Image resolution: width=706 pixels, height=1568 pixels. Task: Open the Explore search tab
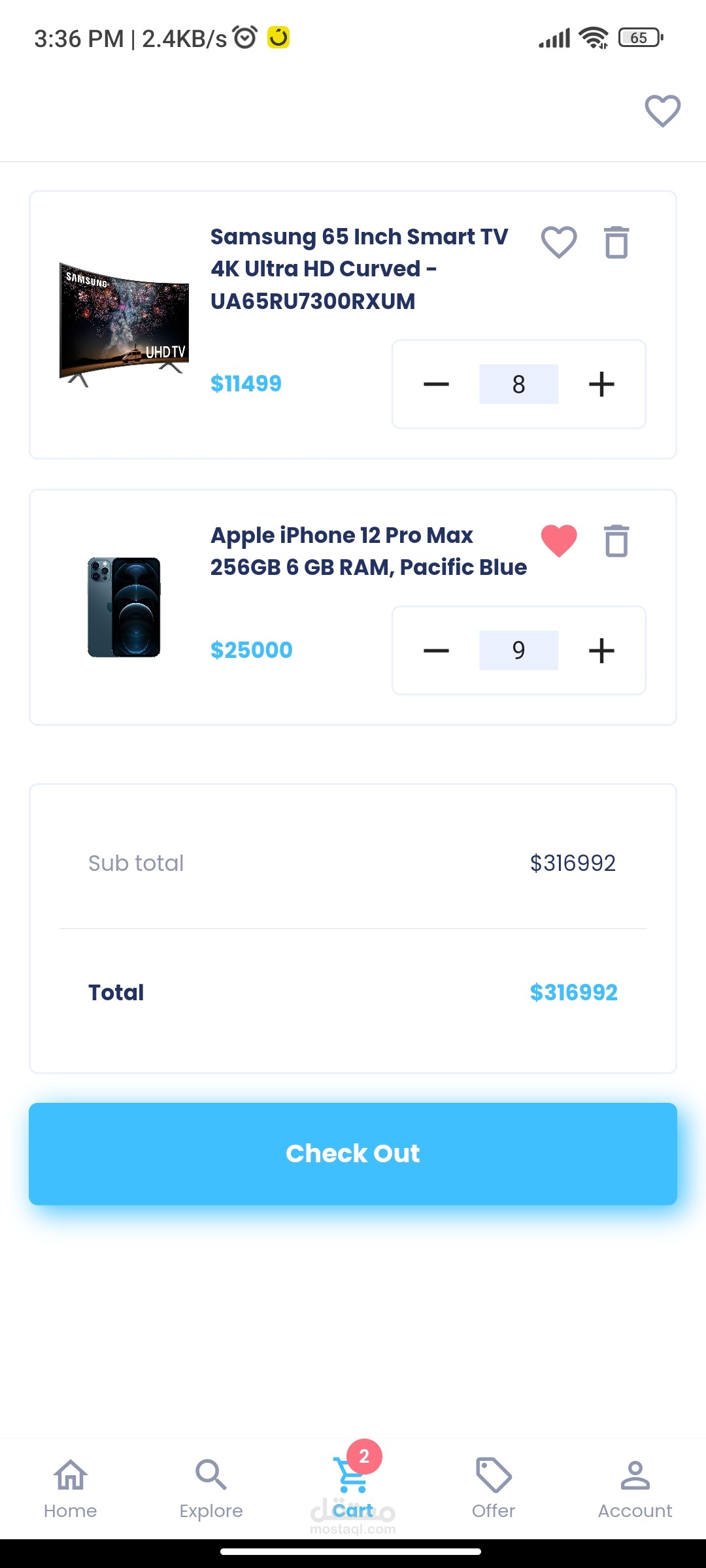tap(211, 1488)
